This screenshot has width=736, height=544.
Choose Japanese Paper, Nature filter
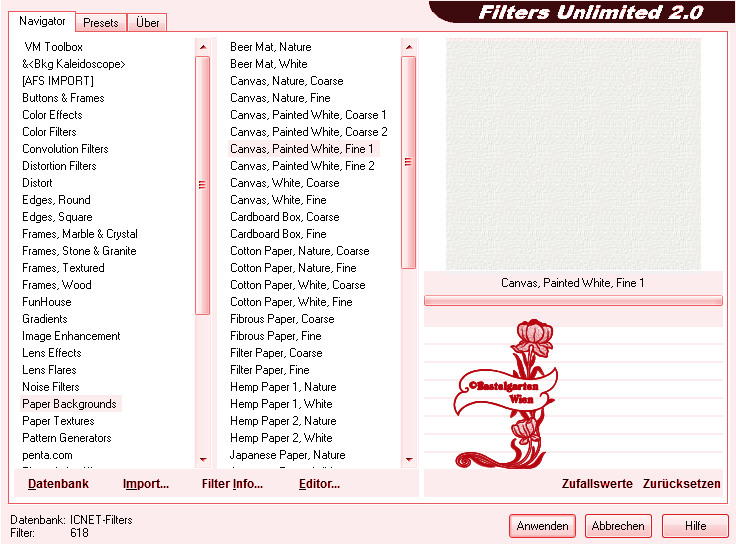(x=288, y=455)
